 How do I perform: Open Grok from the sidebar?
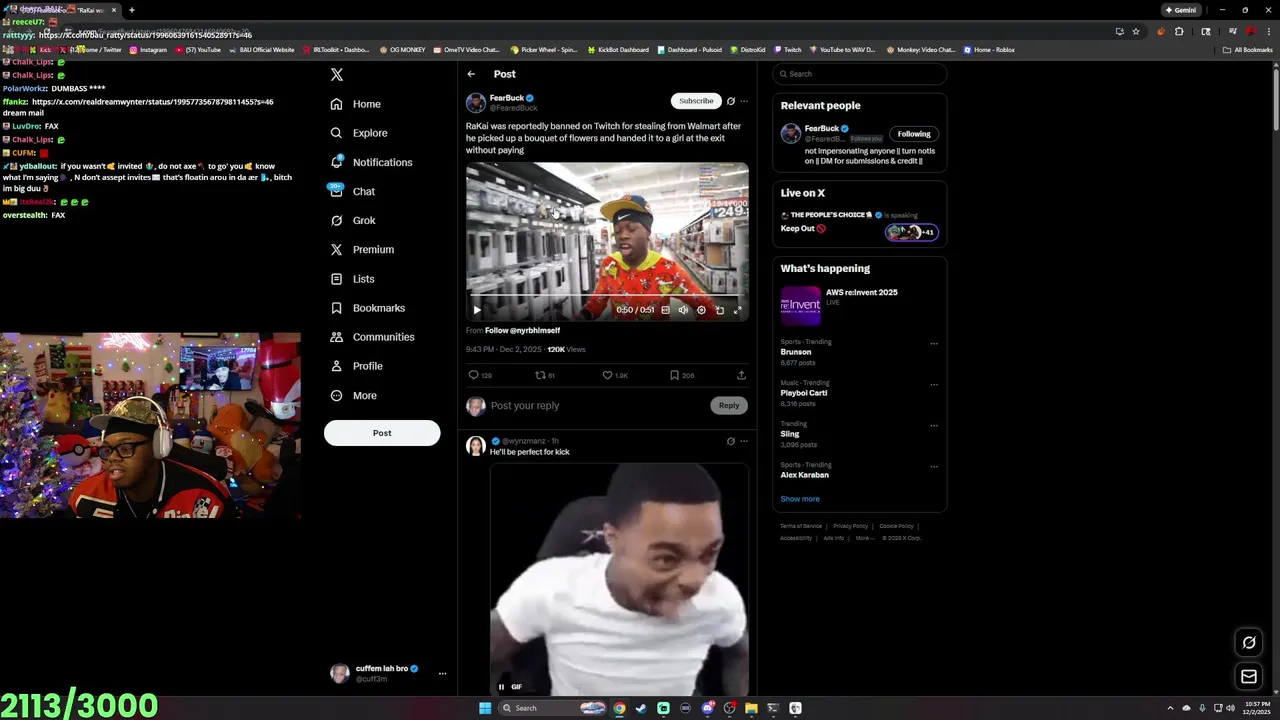(x=353, y=220)
